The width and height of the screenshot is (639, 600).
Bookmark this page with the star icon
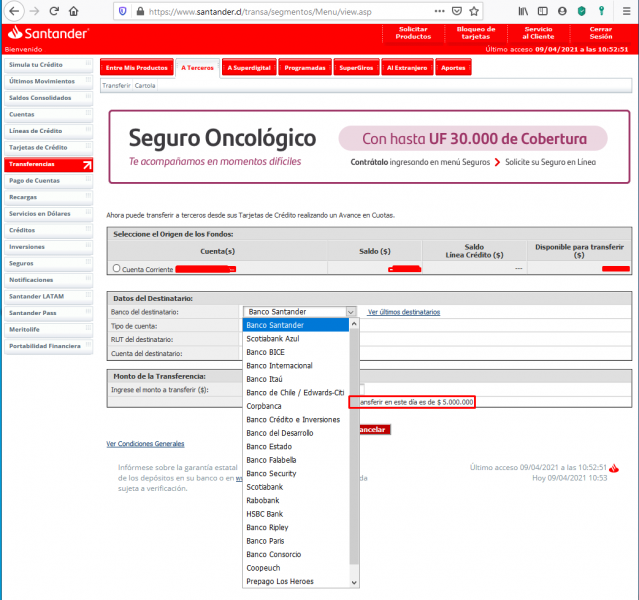(476, 10)
